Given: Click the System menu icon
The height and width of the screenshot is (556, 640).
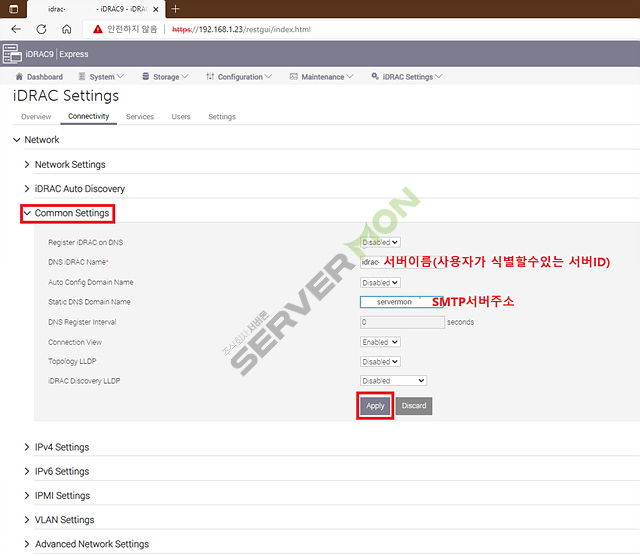Looking at the screenshot, I should (82, 76).
